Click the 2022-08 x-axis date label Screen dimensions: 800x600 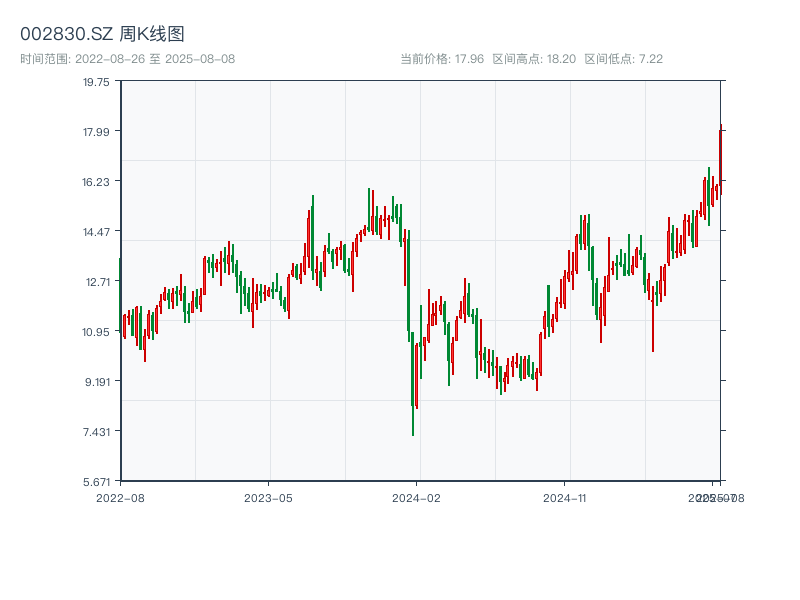(x=120, y=497)
